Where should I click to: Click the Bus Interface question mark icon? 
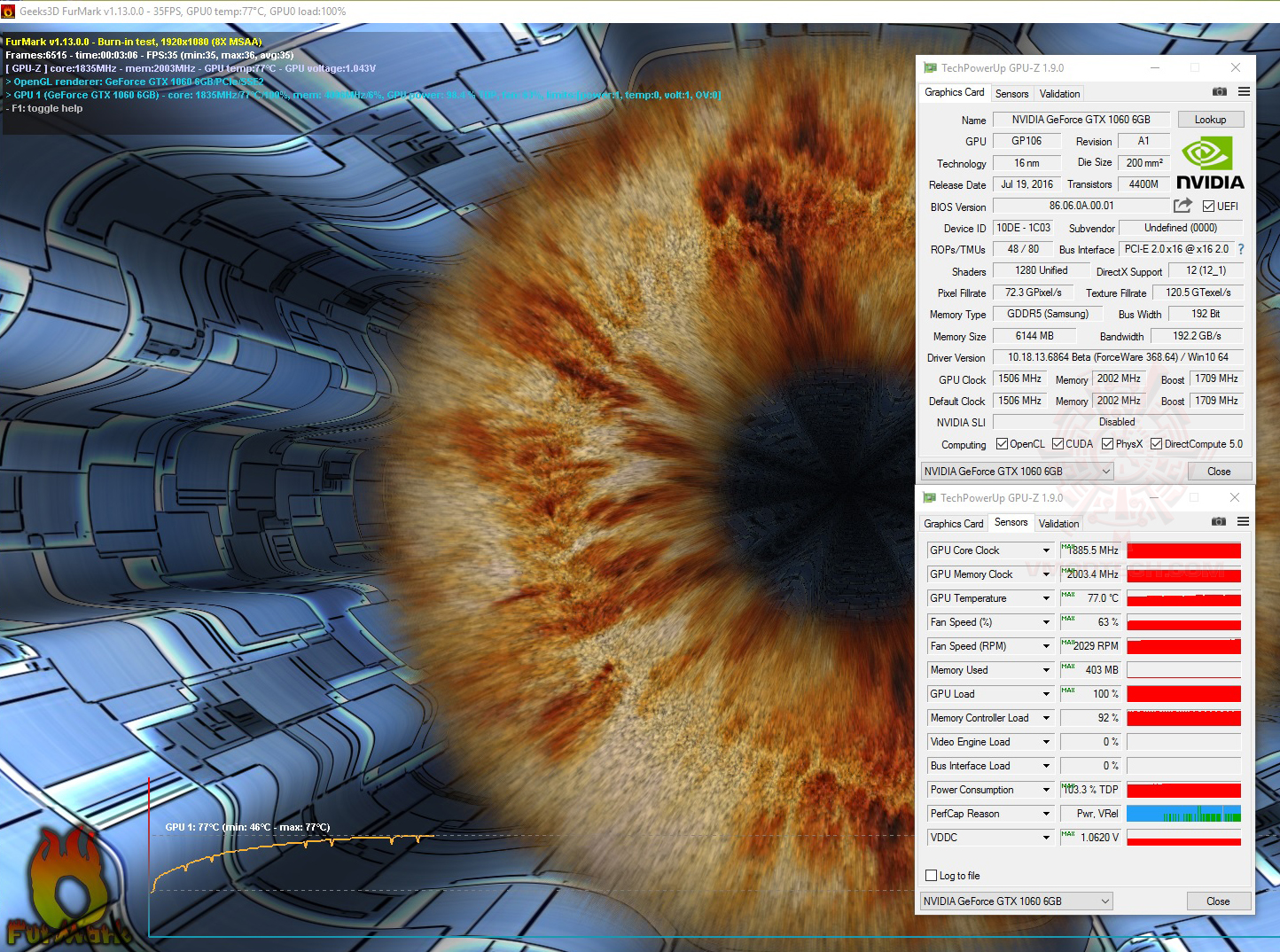[x=1241, y=249]
